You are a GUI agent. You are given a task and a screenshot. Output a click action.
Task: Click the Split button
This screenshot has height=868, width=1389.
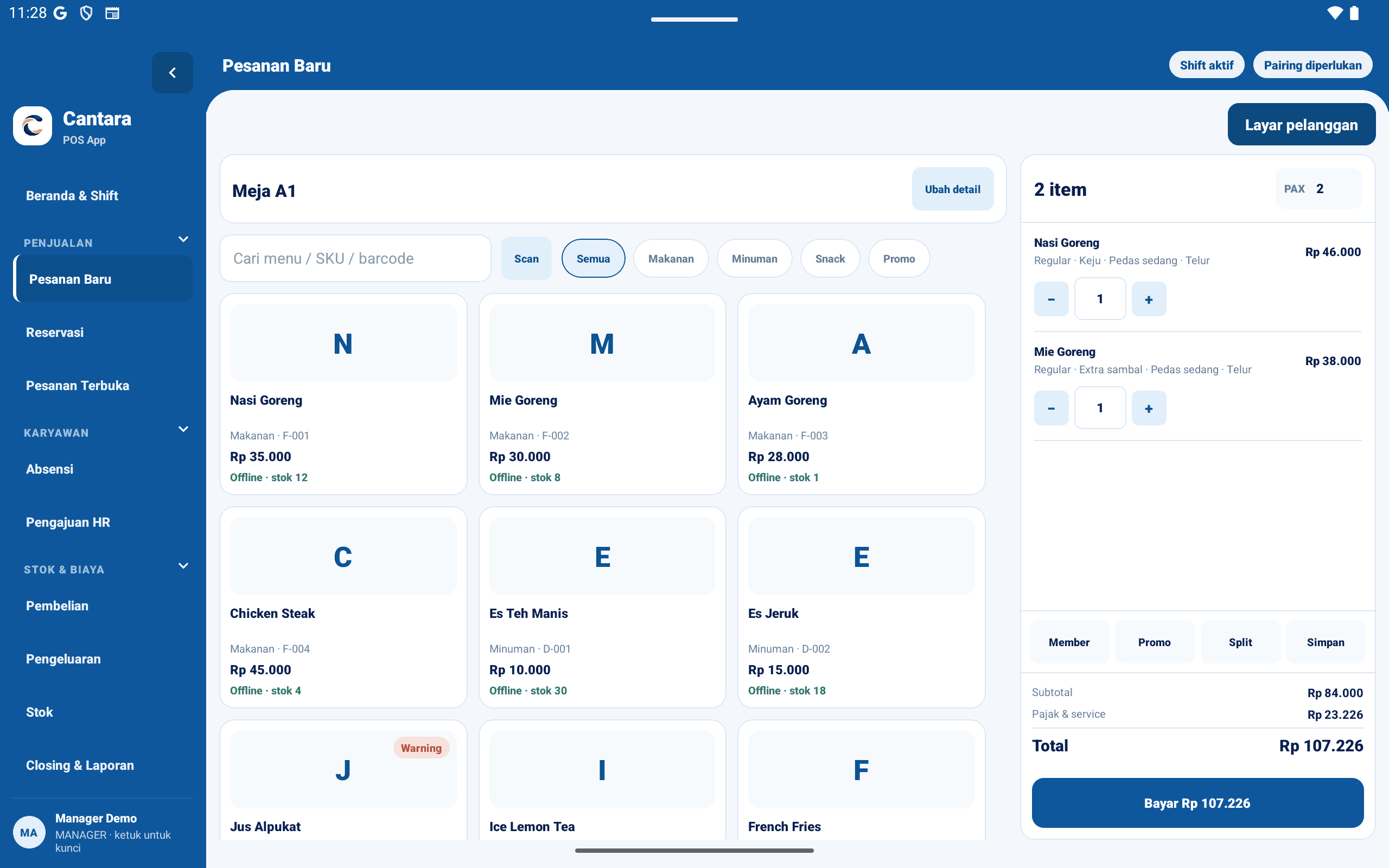point(1240,642)
